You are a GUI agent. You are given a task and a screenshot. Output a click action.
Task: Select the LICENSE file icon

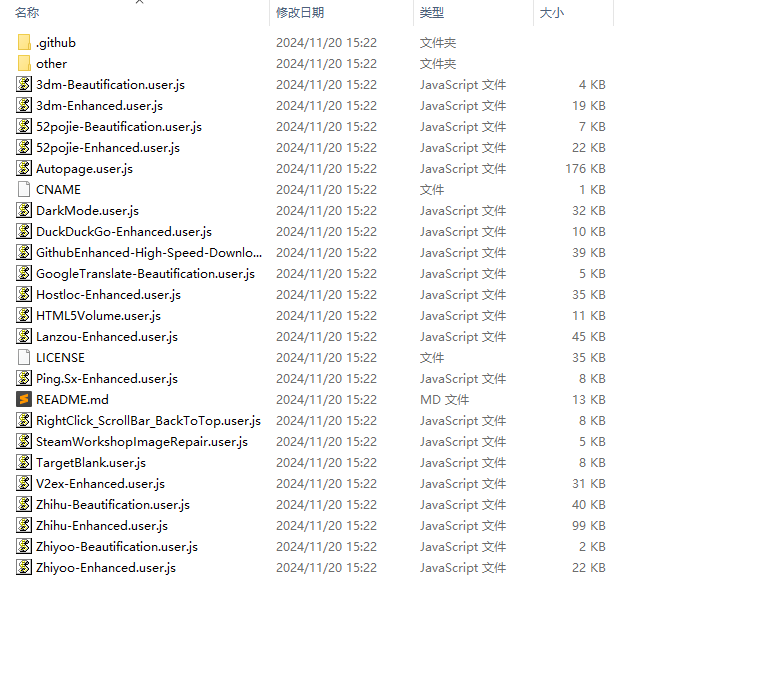(24, 358)
